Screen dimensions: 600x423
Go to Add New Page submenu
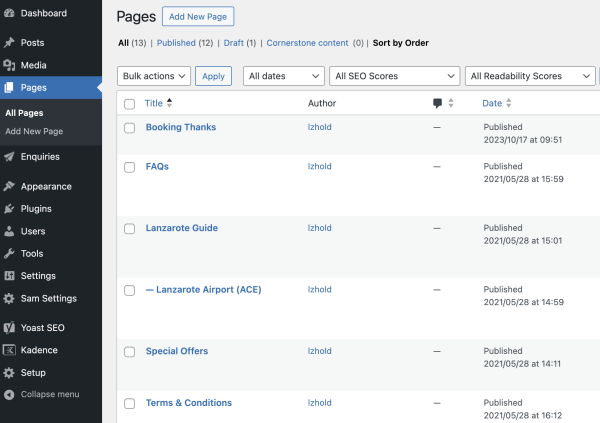[x=34, y=131]
